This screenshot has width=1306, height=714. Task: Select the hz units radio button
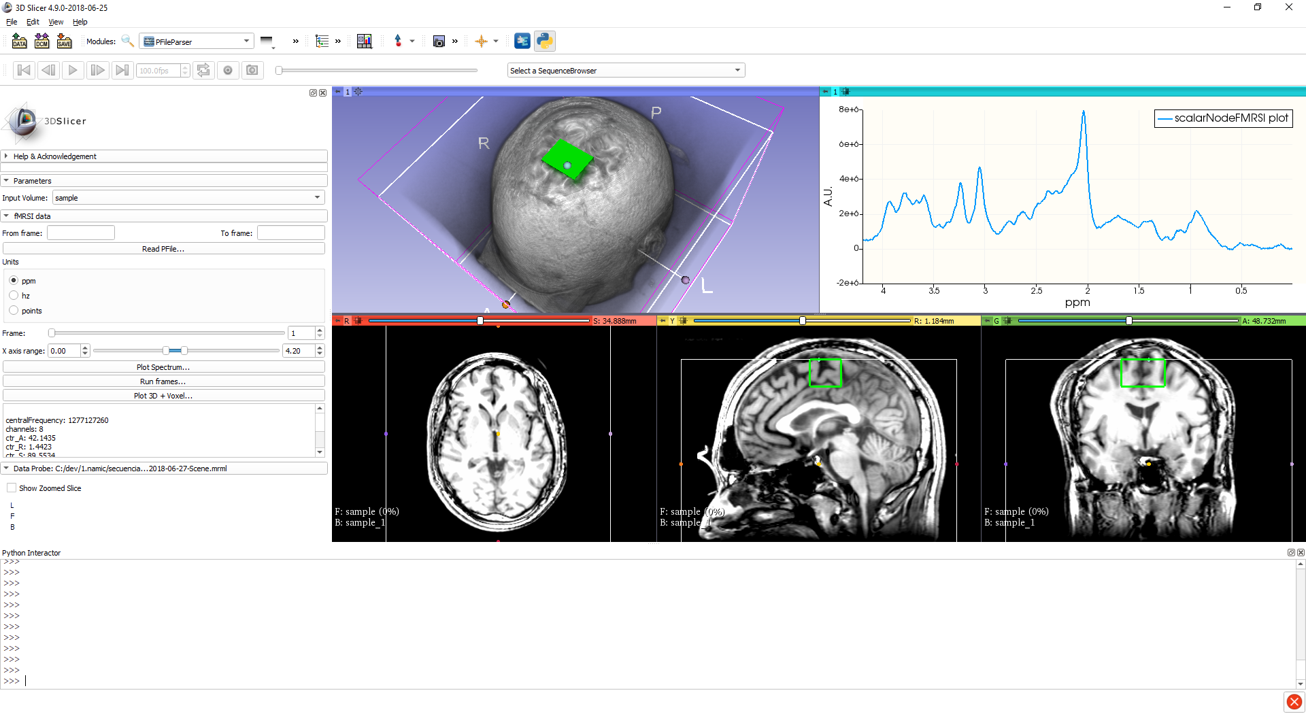(x=14, y=296)
